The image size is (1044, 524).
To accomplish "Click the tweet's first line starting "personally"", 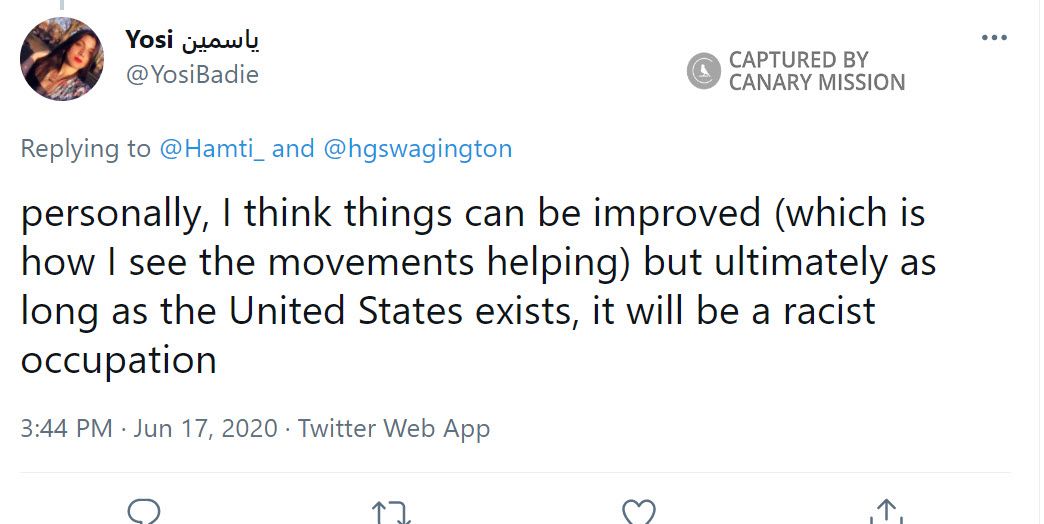I will point(472,214).
